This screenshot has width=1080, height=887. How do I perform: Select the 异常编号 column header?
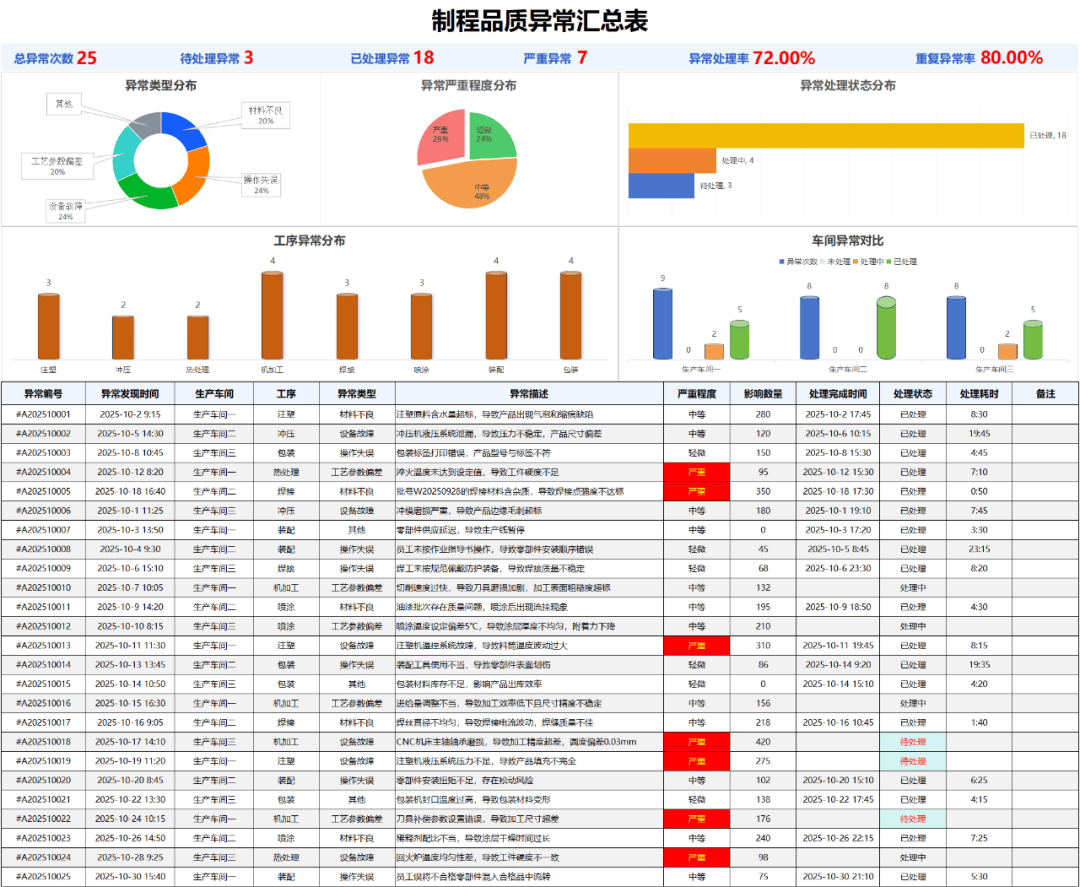43,394
